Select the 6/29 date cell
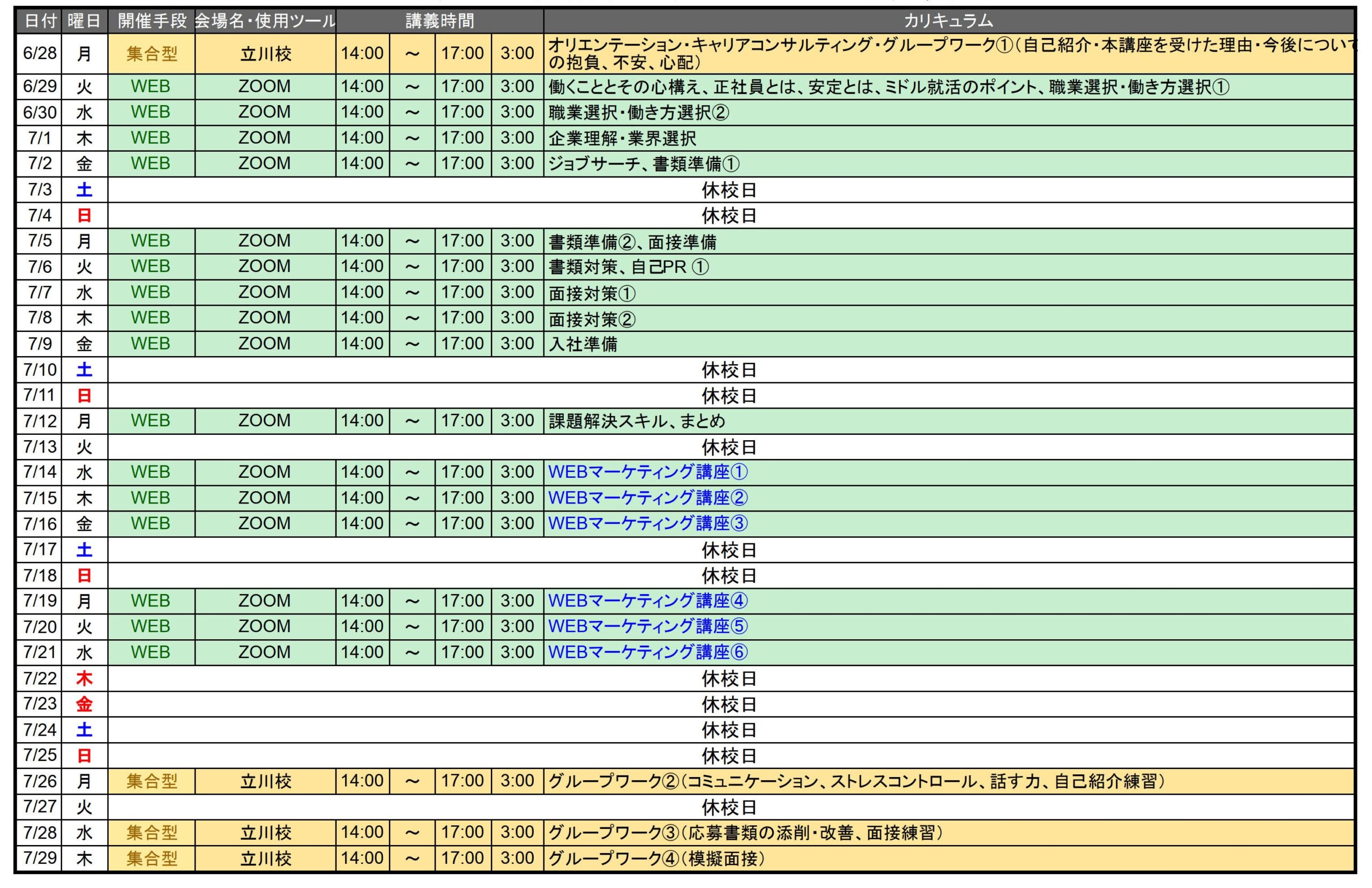This screenshot has height=888, width=1372. (x=40, y=86)
